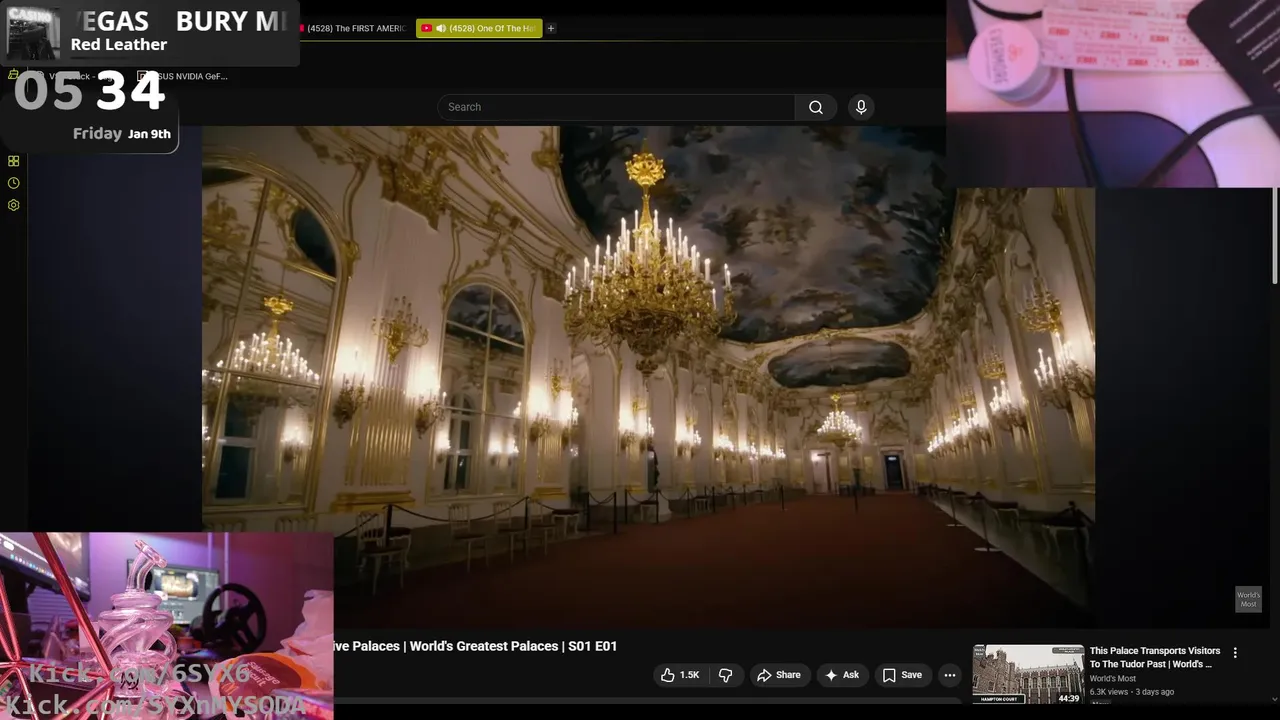Like the video with the 1.5K thumbs-up
The height and width of the screenshot is (720, 1280).
click(x=679, y=675)
